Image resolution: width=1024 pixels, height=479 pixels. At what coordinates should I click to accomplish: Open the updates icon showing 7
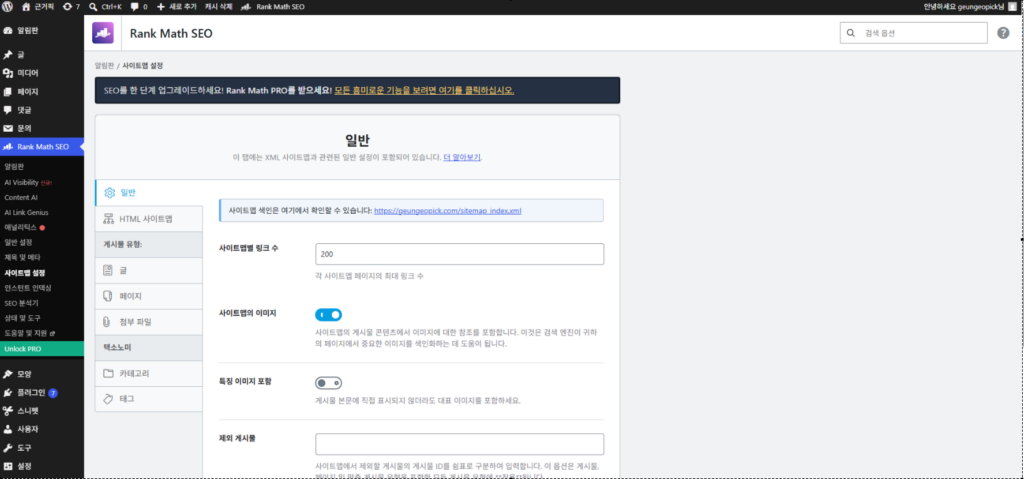(71, 7)
